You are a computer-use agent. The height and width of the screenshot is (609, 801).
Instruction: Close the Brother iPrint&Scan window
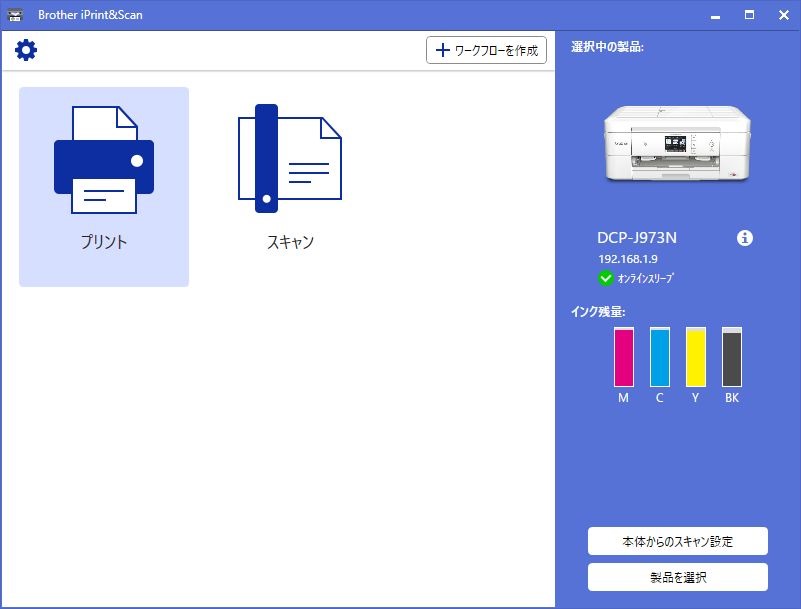click(784, 15)
